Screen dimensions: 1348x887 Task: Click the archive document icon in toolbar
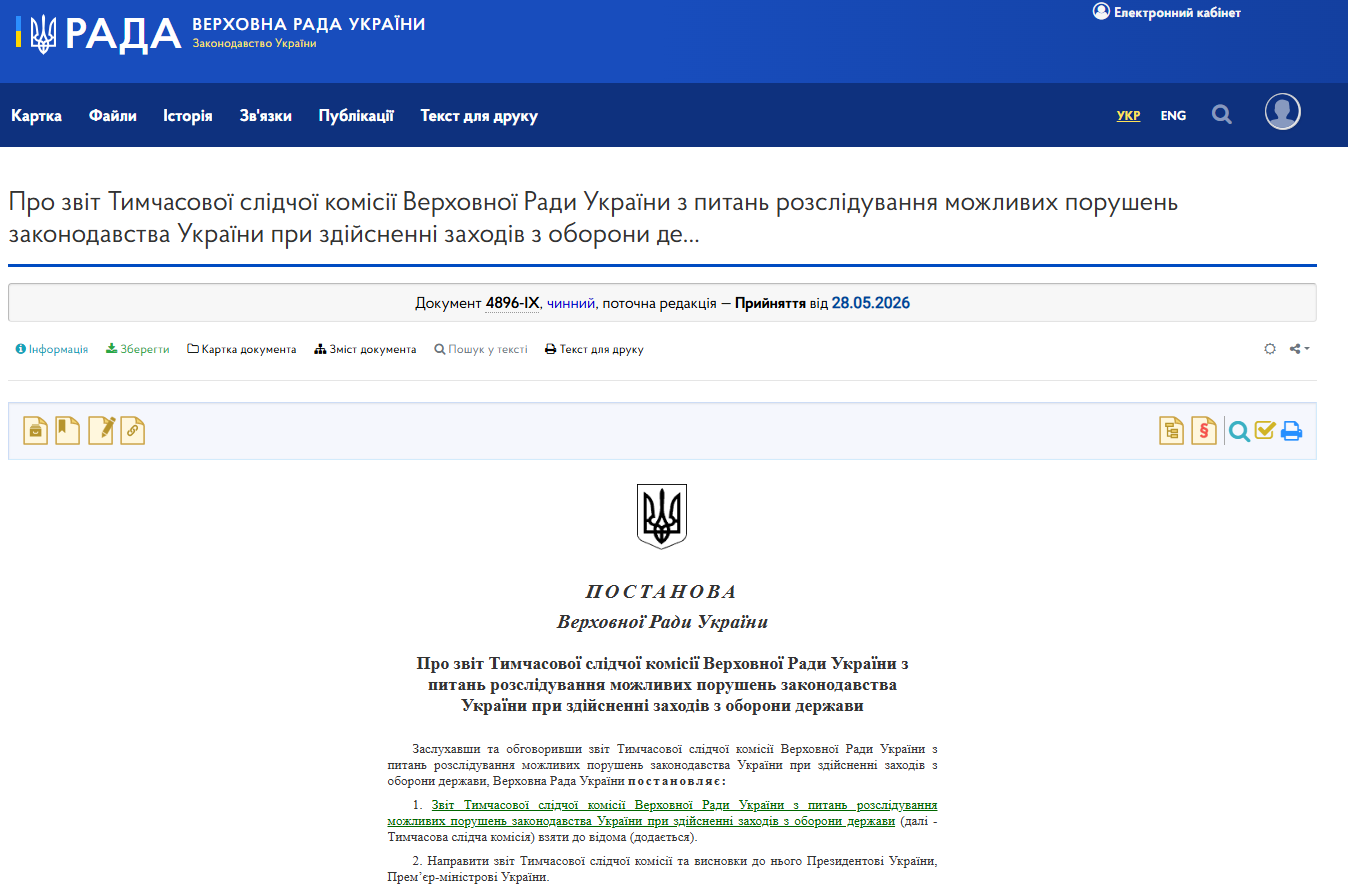(36, 431)
